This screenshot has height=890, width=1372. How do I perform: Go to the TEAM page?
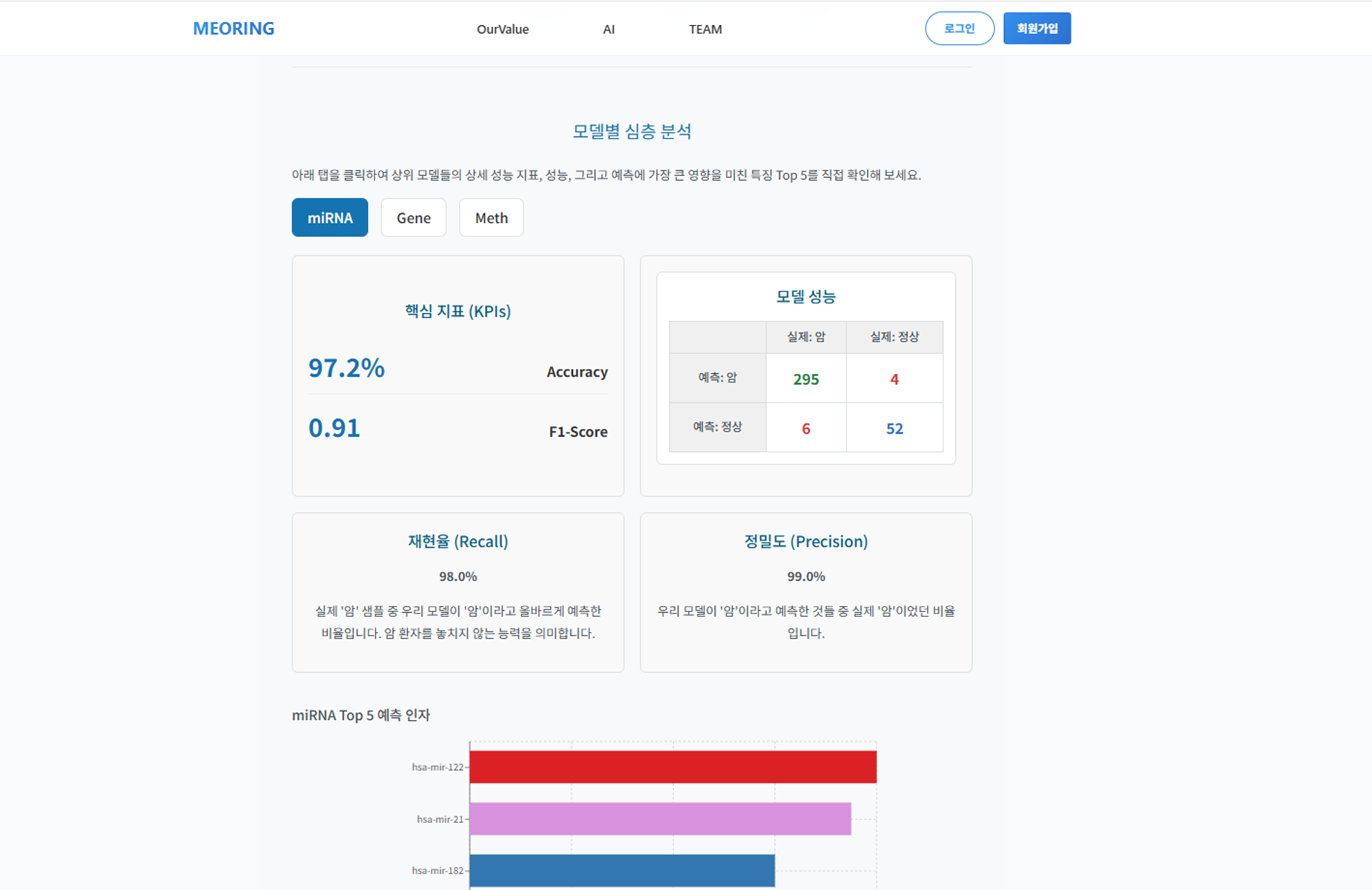coord(705,29)
